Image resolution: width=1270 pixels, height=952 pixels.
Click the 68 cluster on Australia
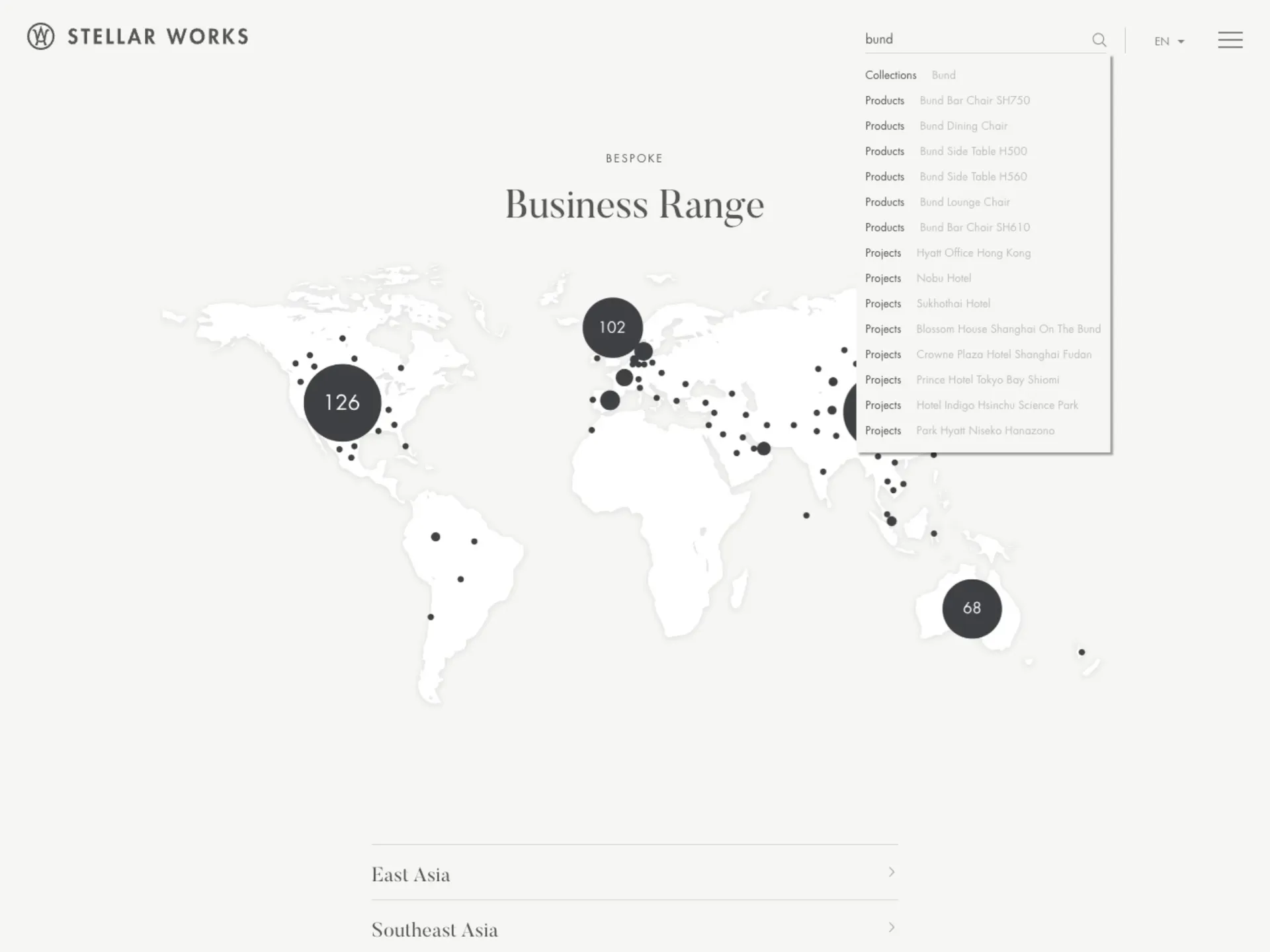[971, 608]
